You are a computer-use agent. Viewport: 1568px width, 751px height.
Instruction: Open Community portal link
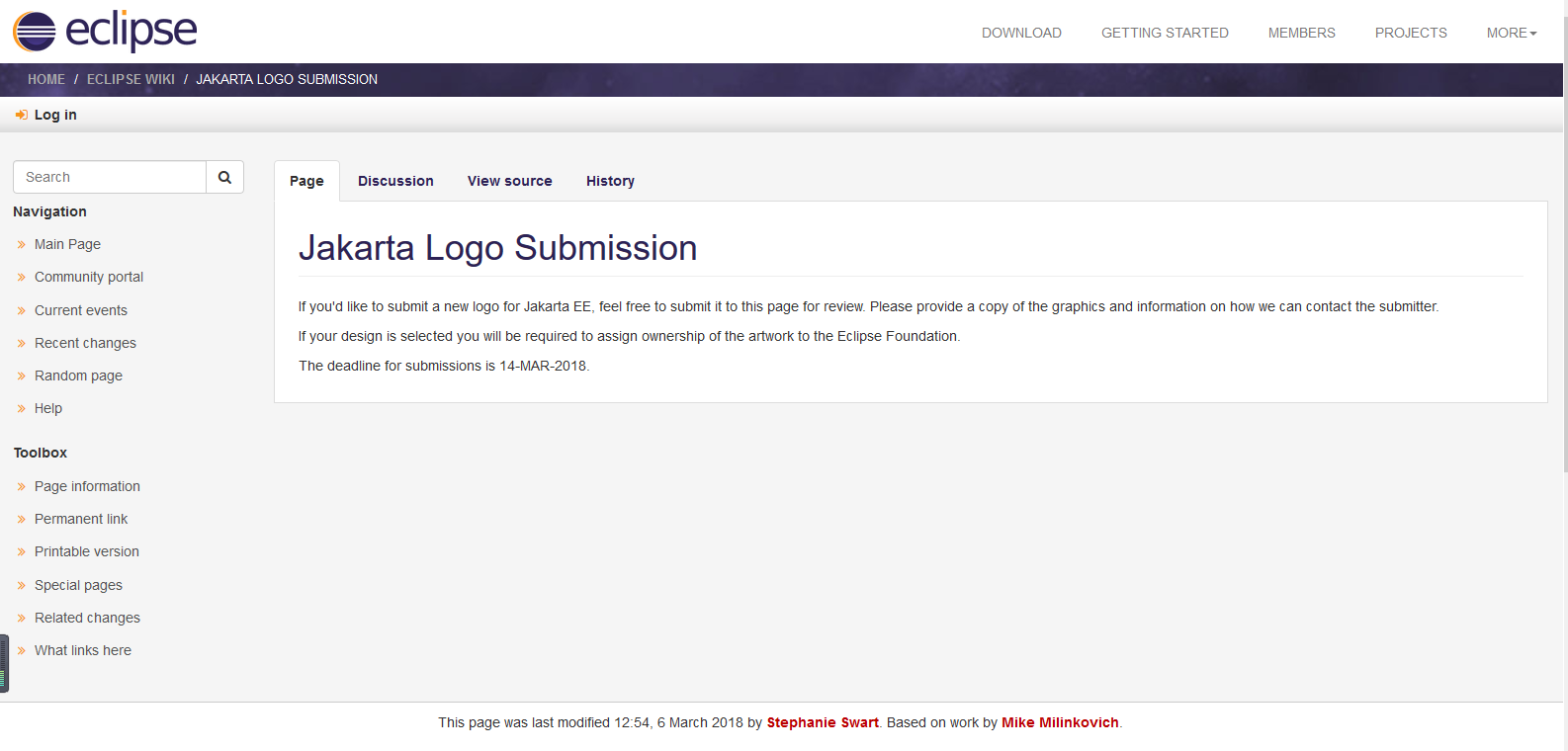click(89, 277)
